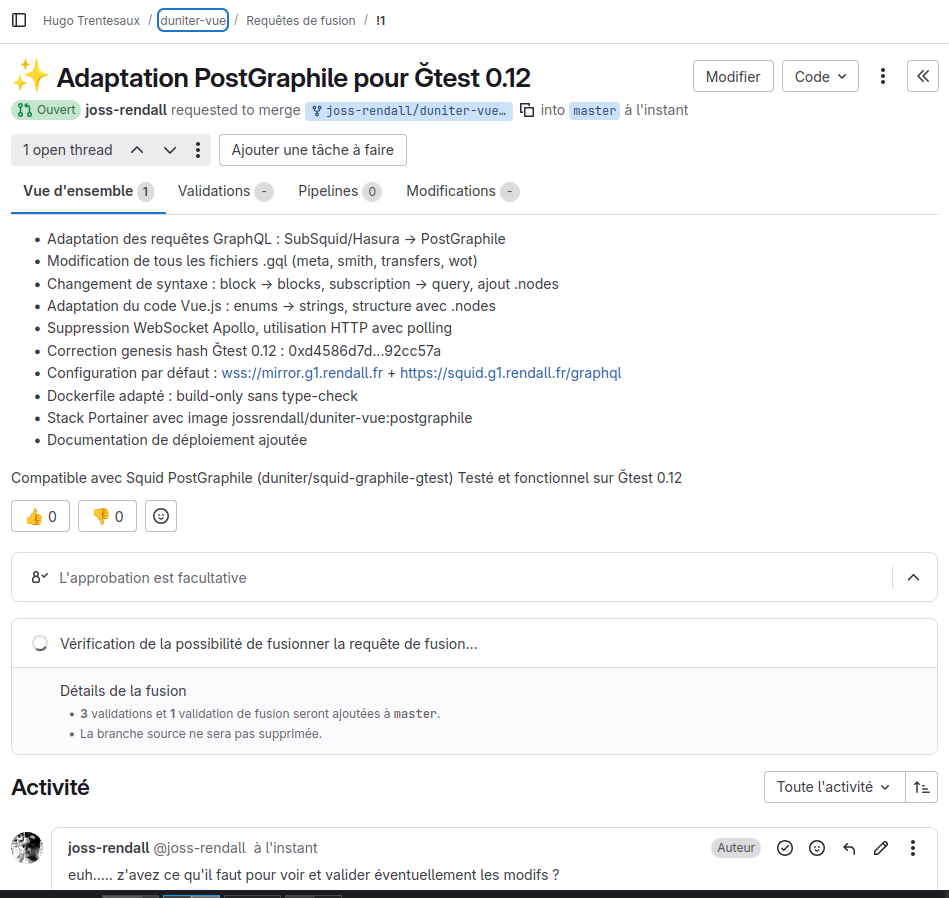Add thumbs down reaction

point(107,516)
